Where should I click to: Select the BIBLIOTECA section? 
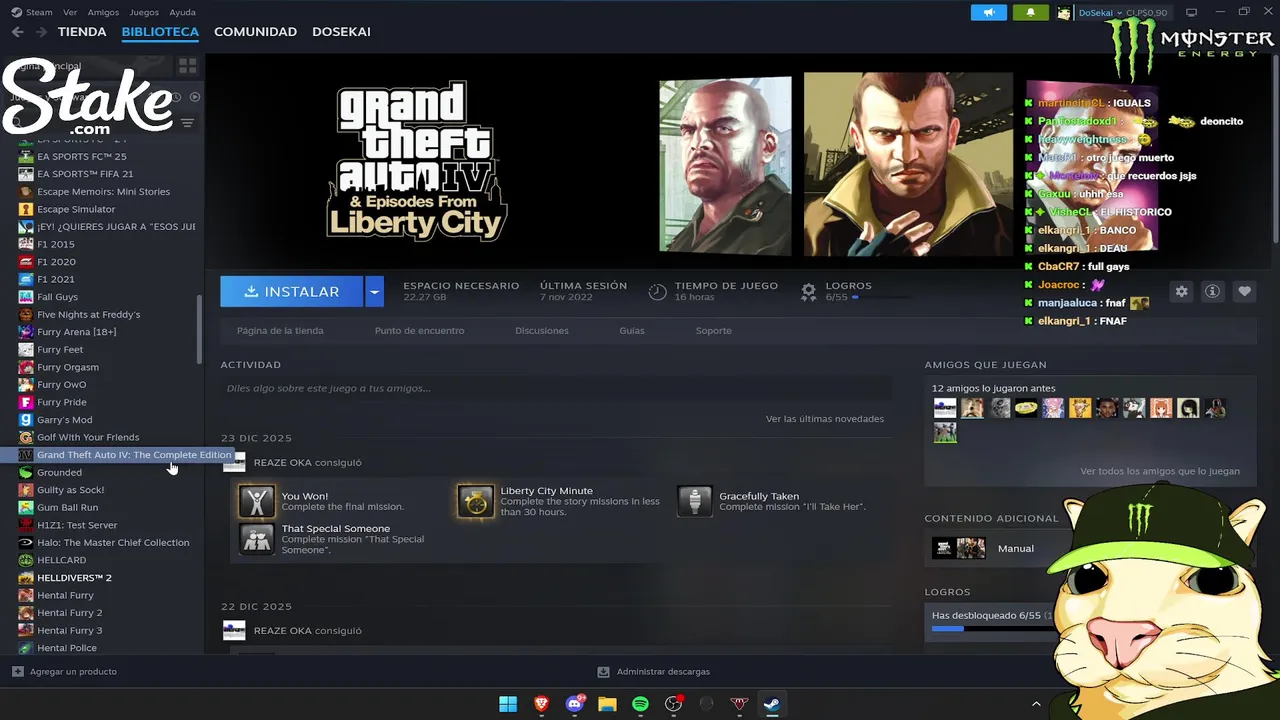click(x=160, y=32)
